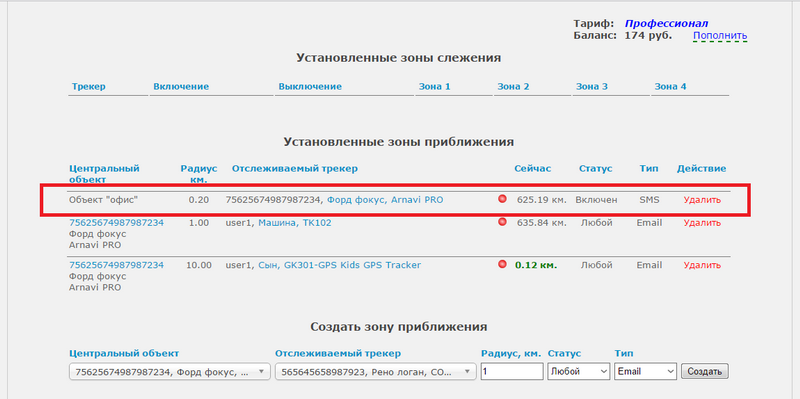Viewport: 800px width, 399px height.
Task: Open the Форд фокус, Arnavi PRO tracker link
Action: click(385, 200)
